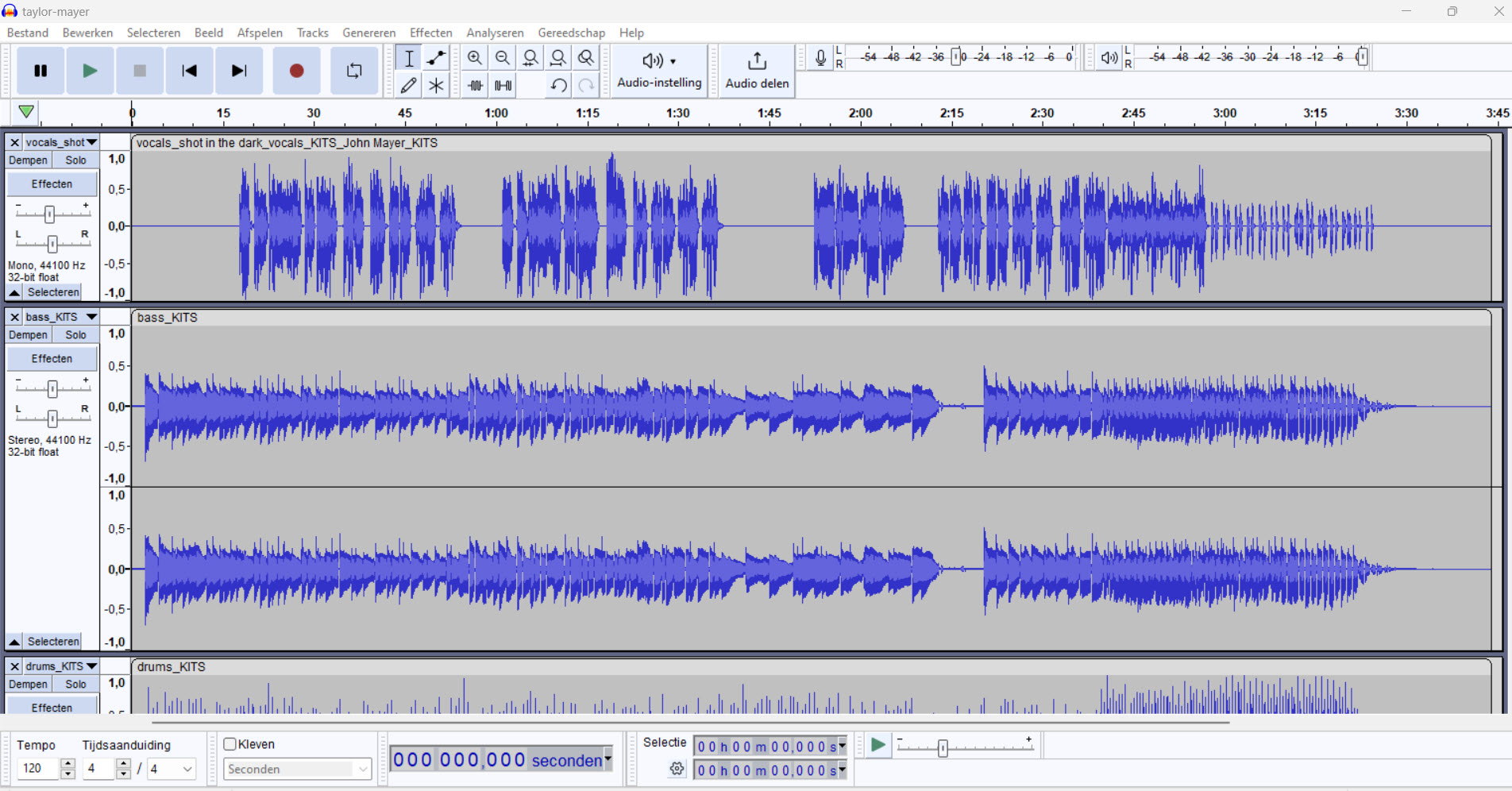Adjust the playback speed slider
This screenshot has width=1512, height=791.
pos(943,748)
